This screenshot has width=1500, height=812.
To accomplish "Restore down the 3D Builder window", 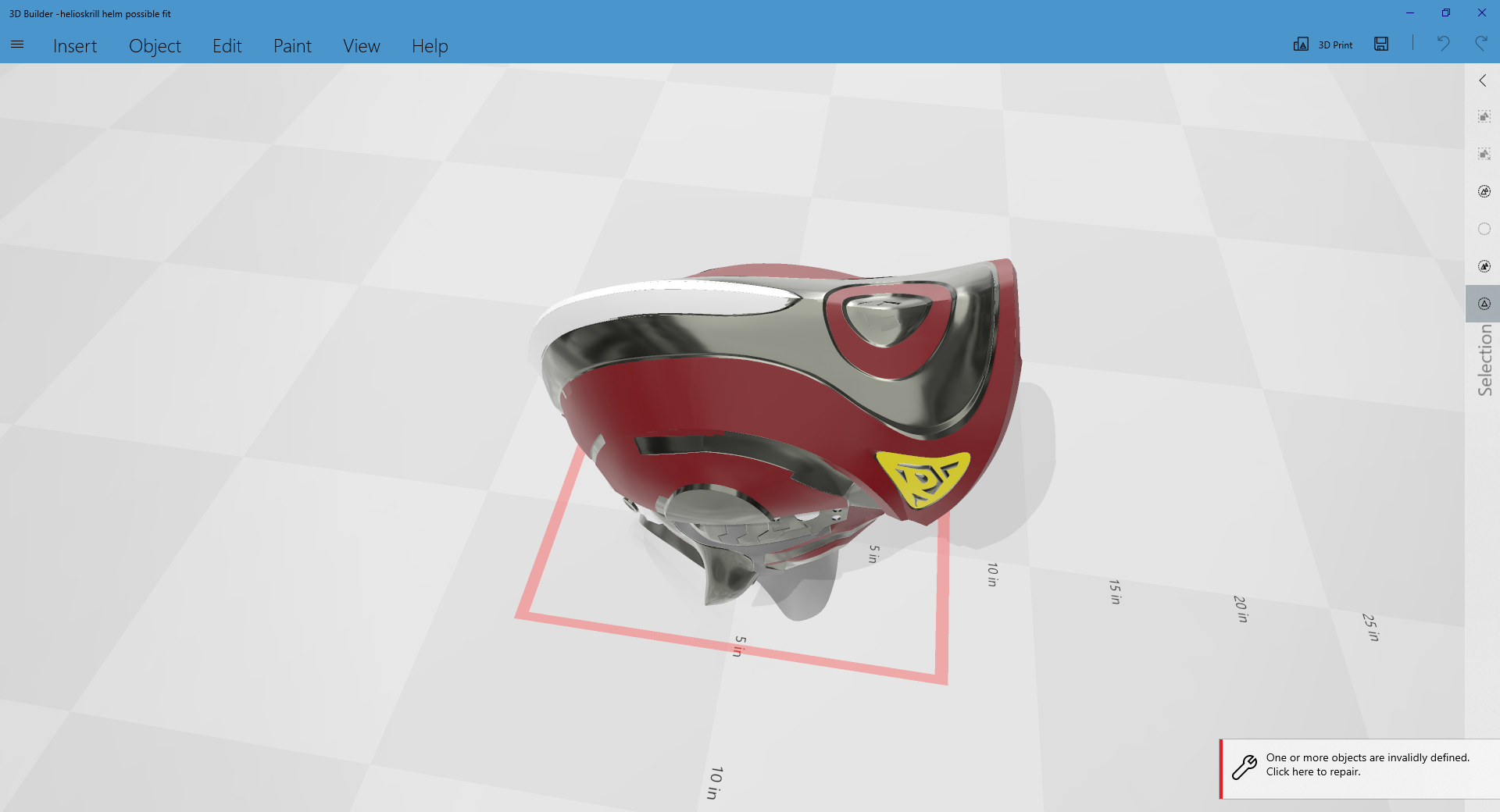I will pos(1446,12).
